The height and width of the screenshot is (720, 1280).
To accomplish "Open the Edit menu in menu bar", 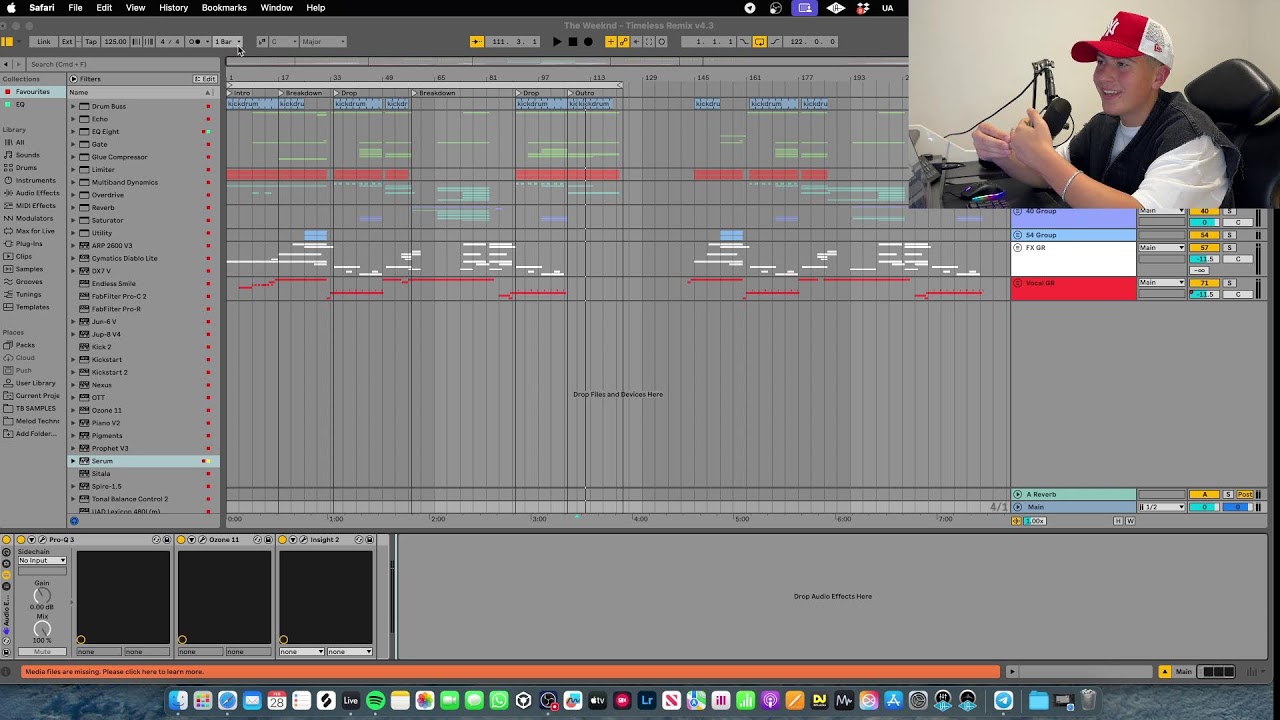I will click(104, 8).
